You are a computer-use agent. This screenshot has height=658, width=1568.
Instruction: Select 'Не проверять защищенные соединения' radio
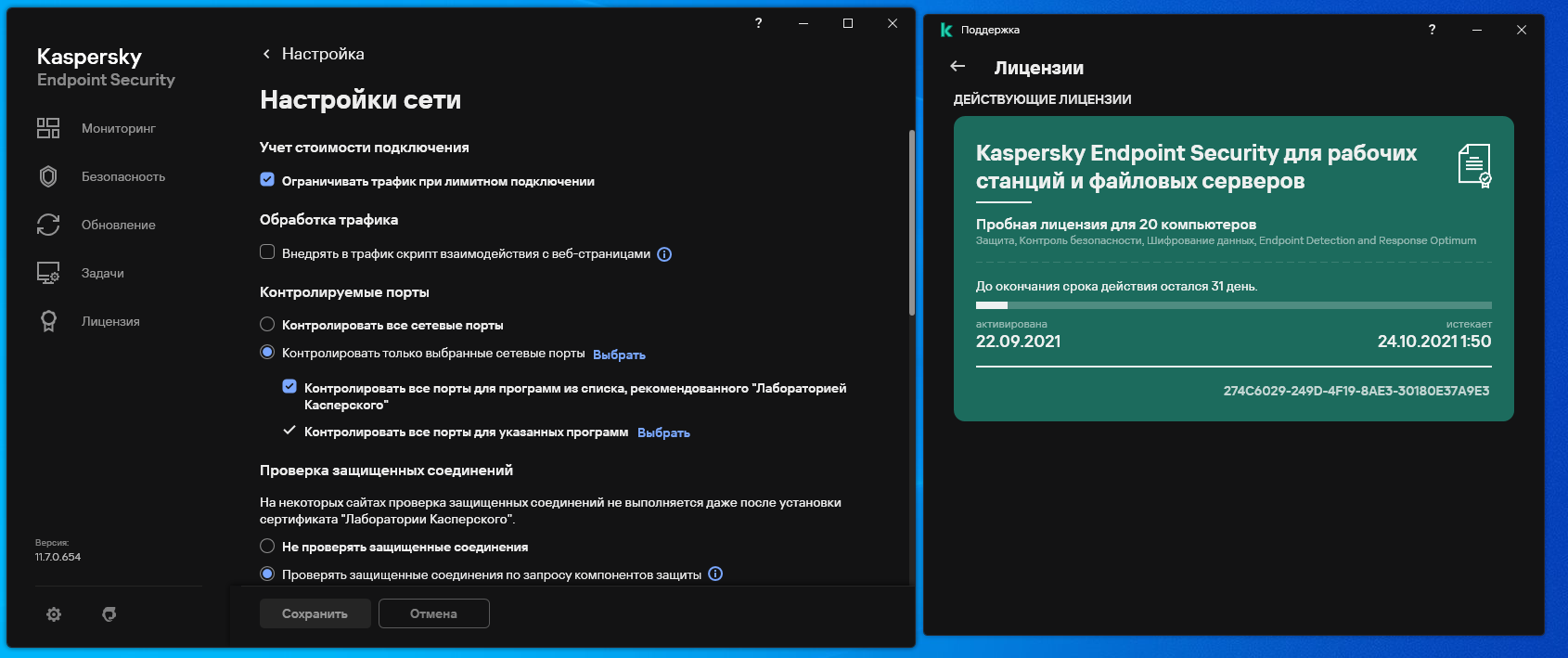coord(267,546)
